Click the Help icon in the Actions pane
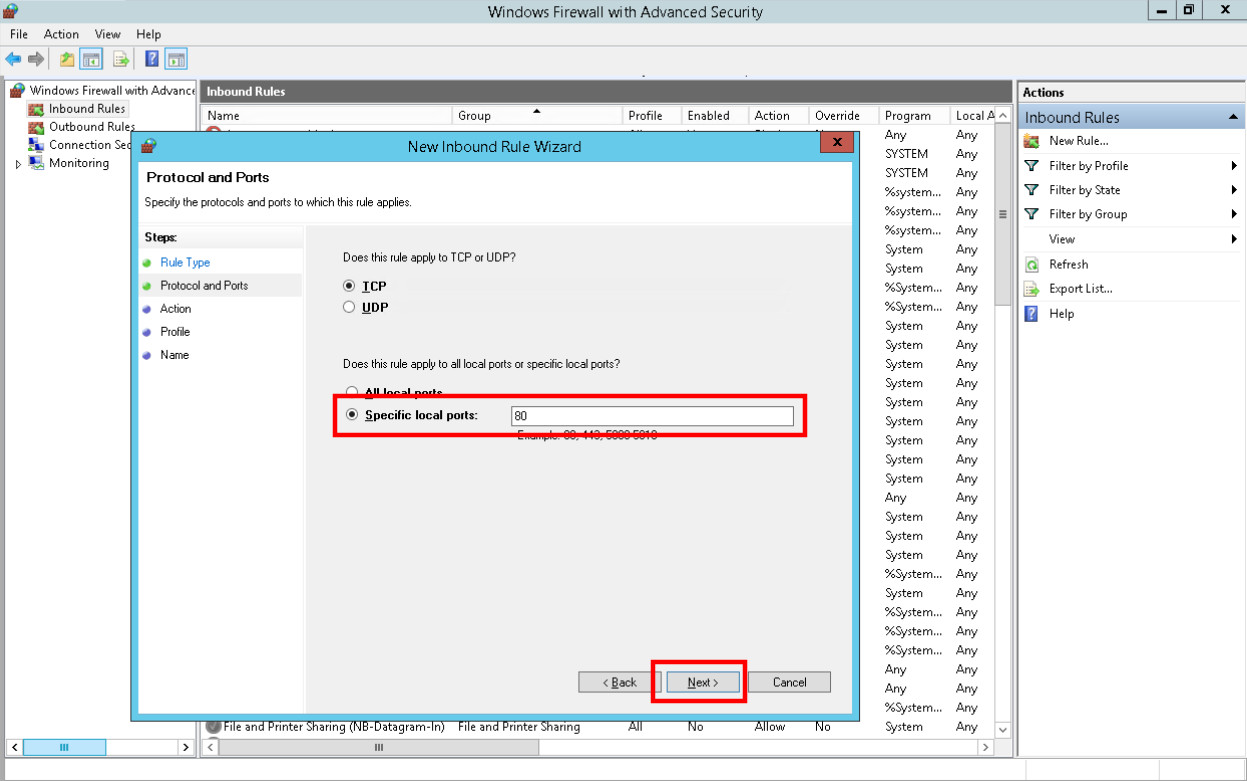The image size is (1247, 781). 1032,314
